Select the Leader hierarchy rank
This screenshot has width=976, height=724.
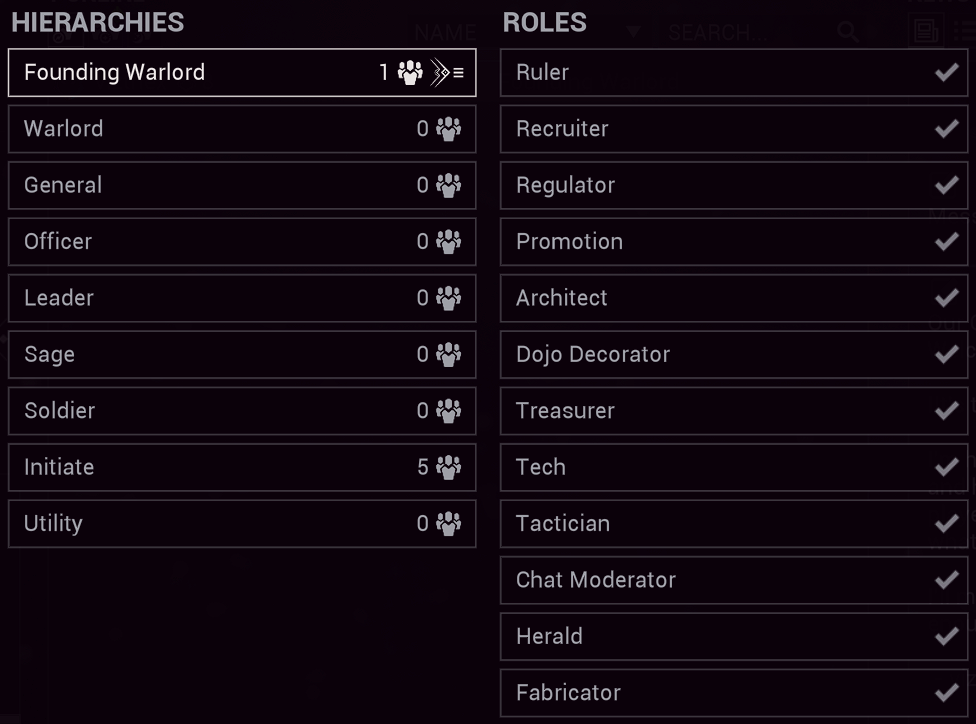241,298
